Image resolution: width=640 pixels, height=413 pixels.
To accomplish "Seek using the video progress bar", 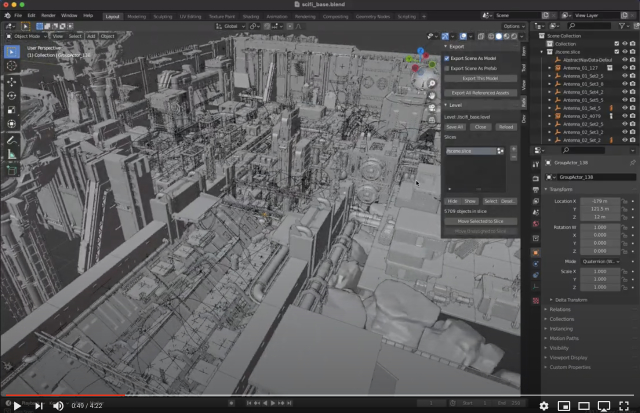I will click(x=320, y=394).
